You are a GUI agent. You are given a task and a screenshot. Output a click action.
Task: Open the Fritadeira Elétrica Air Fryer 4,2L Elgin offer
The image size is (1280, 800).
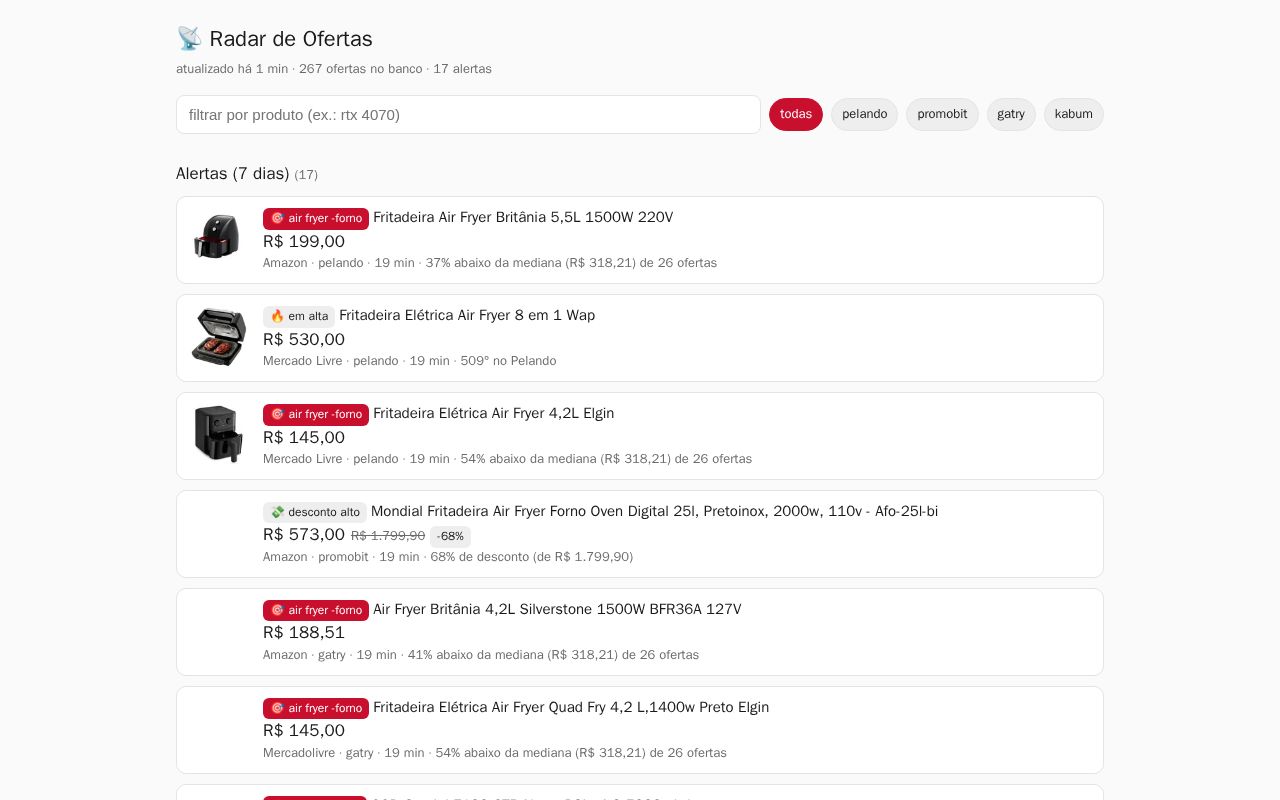click(x=494, y=413)
